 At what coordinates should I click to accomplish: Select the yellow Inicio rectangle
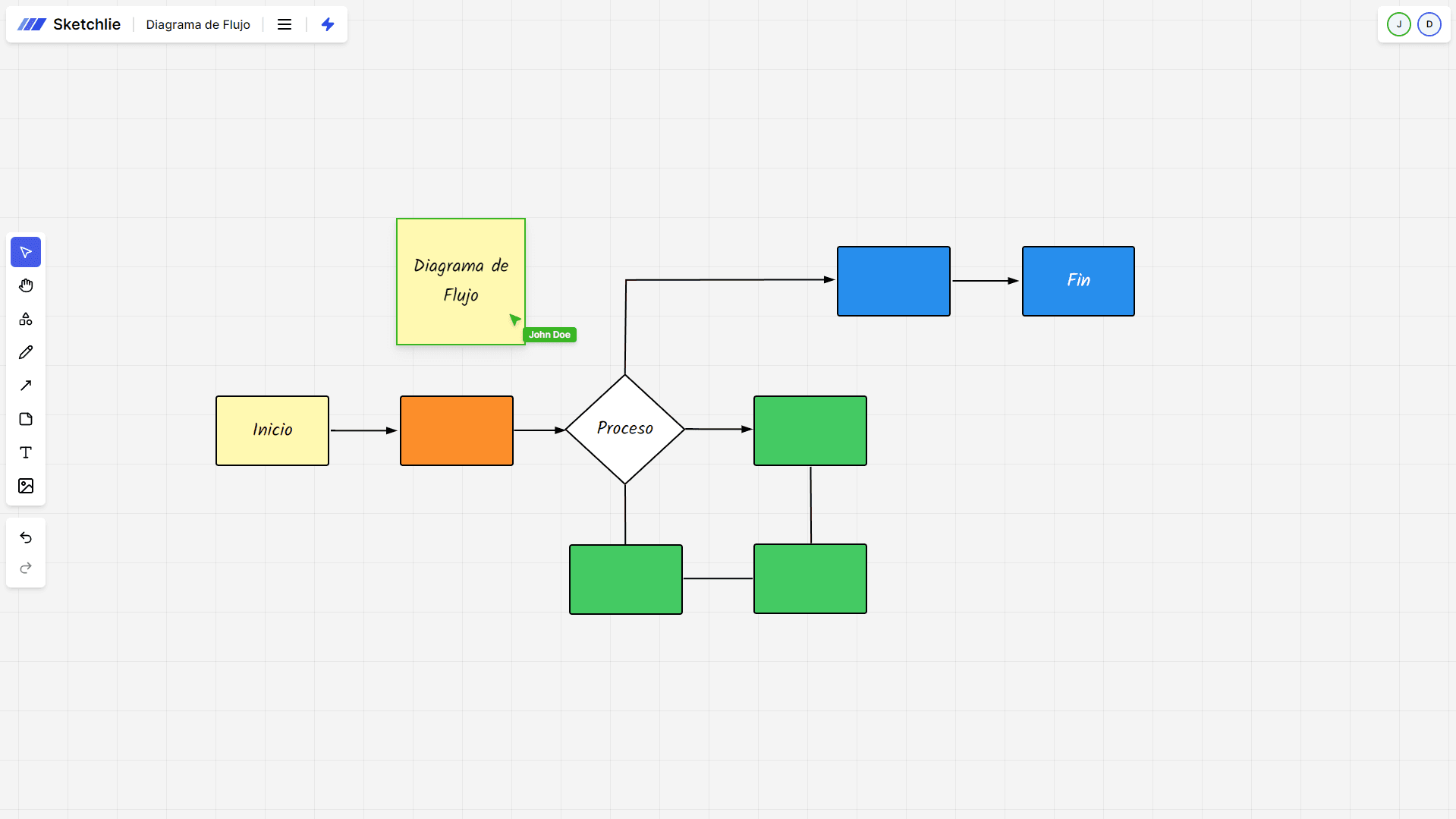pos(272,430)
